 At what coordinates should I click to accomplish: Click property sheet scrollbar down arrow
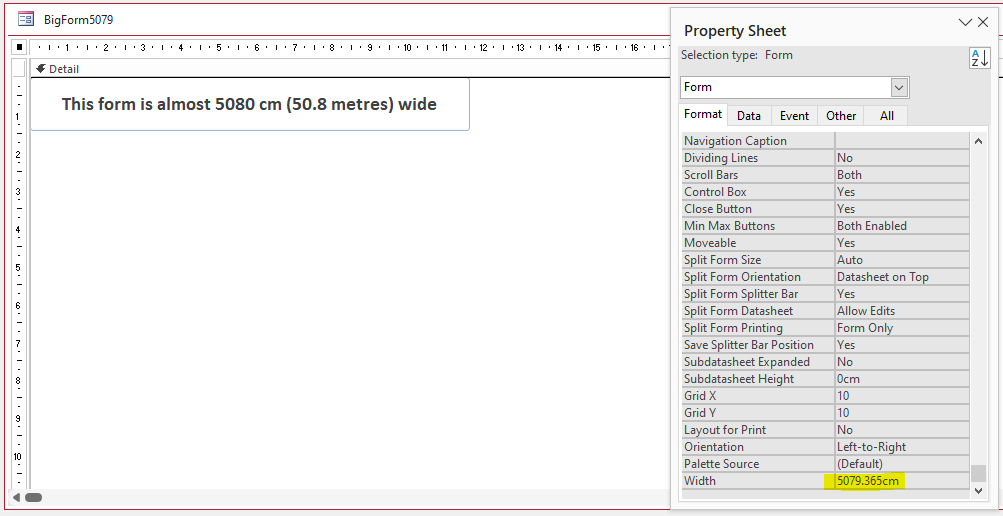pos(978,490)
